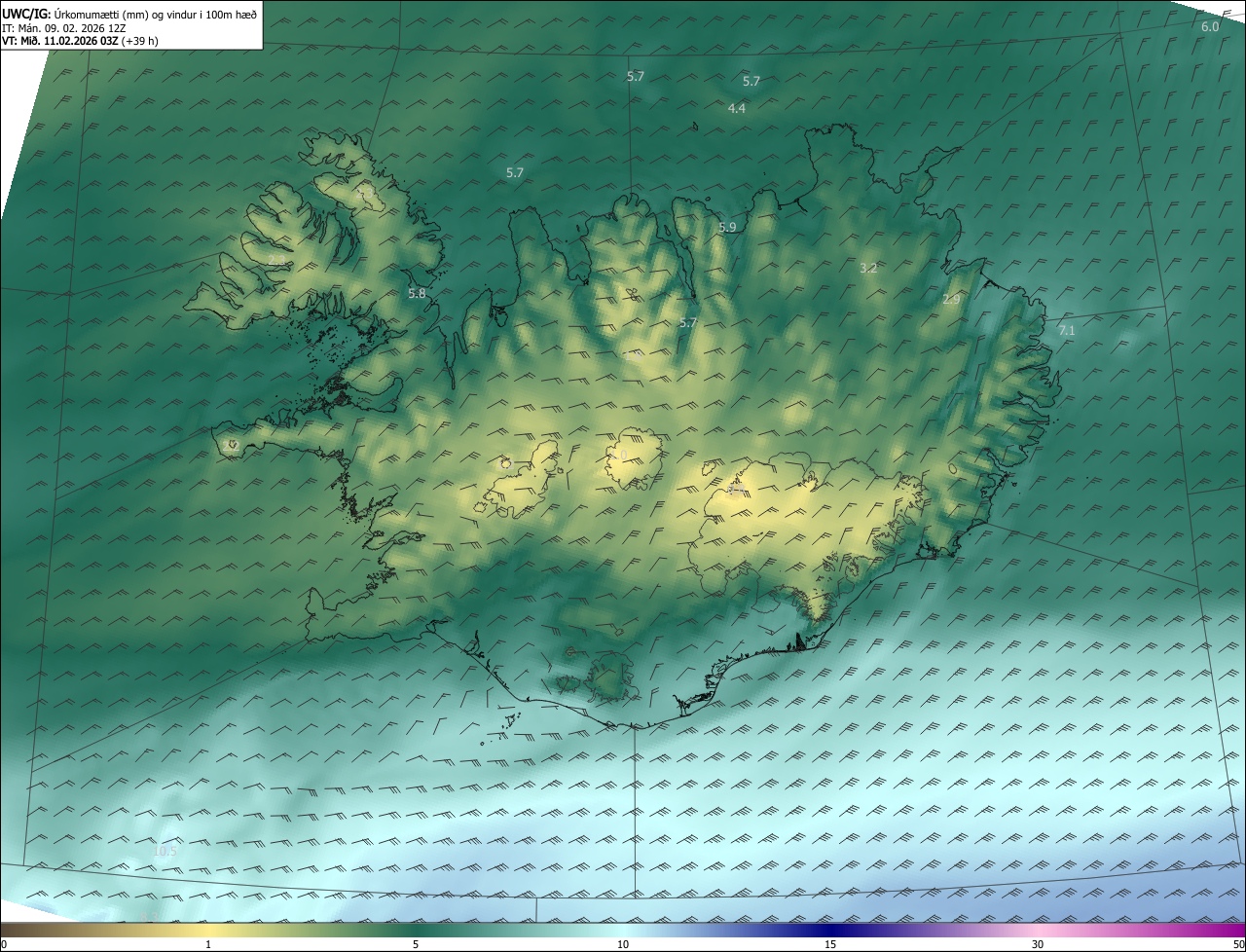
Task: Click the '5.7' value directly above the '4.4' label
Action: (x=751, y=82)
